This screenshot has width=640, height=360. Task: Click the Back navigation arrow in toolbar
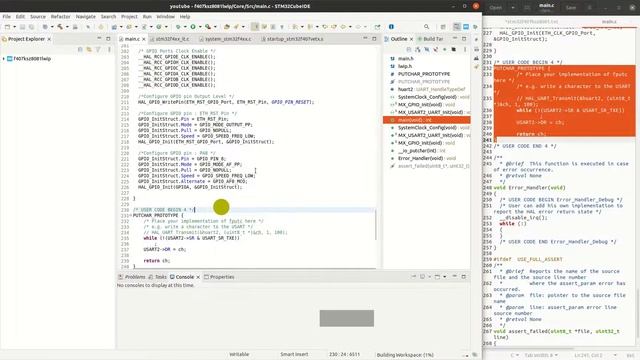[x=343, y=27]
